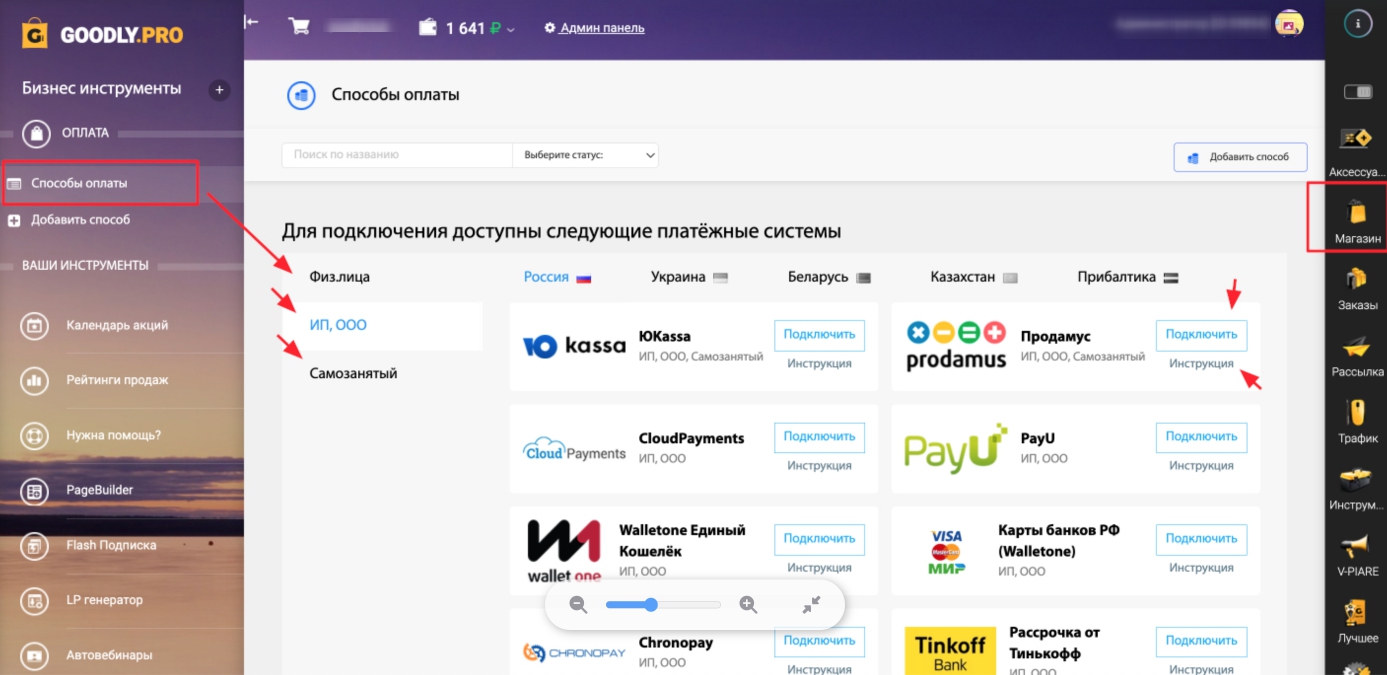Image resolution: width=1387 pixels, height=675 pixels.
Task: Open the PageBuilder icon in the sidebar
Action: point(35,490)
